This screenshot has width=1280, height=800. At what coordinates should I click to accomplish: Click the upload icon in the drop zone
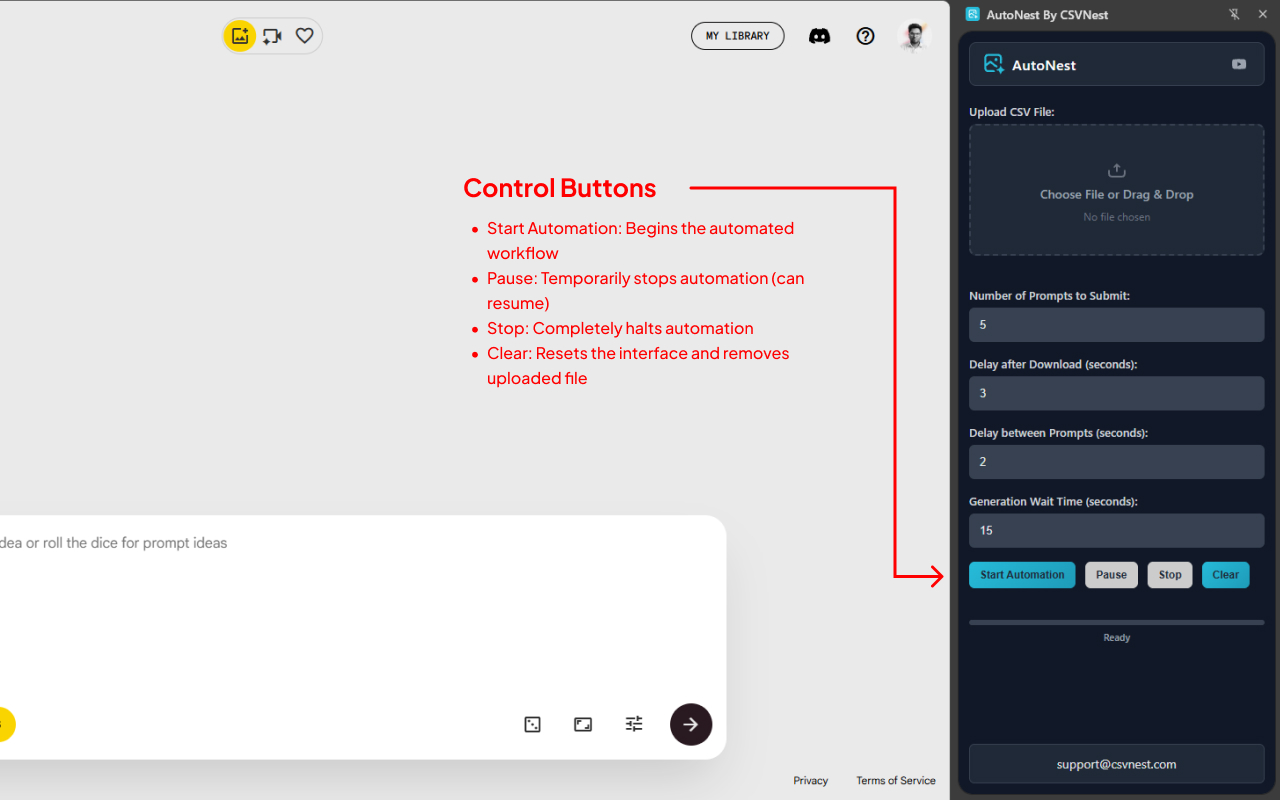click(1117, 171)
